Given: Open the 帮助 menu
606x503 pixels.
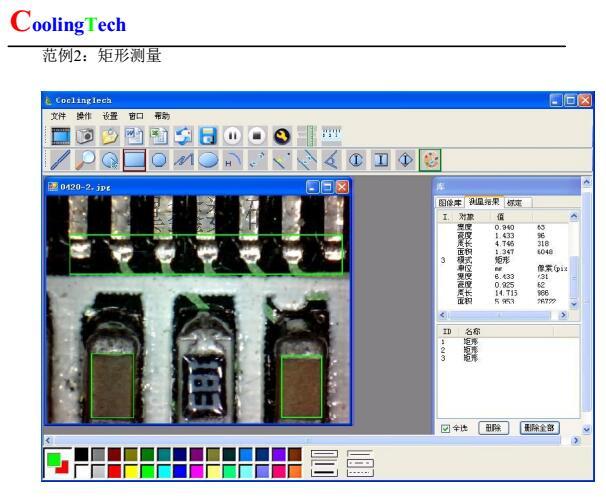Looking at the screenshot, I should point(162,116).
